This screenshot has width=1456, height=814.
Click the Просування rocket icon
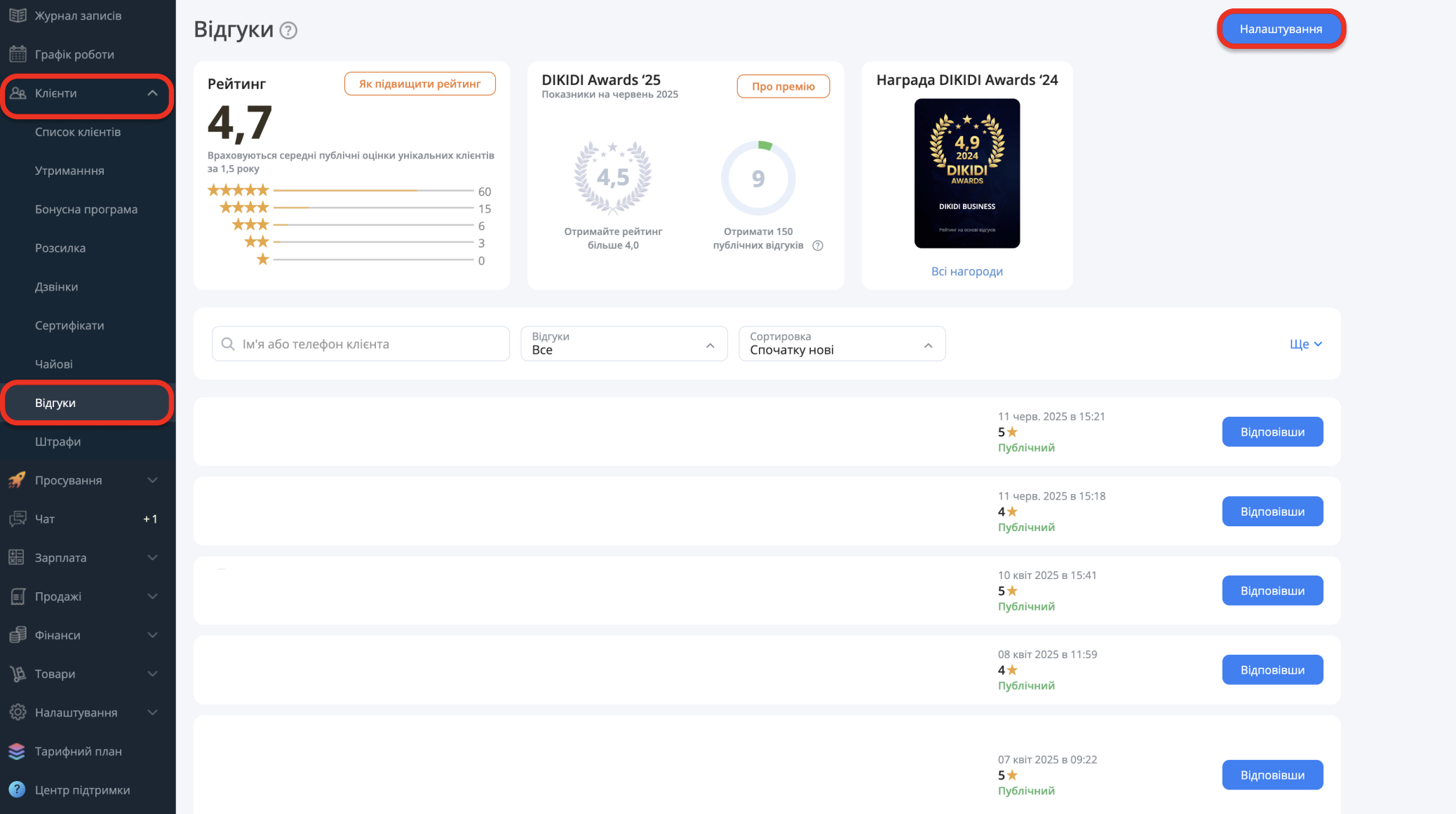click(18, 480)
